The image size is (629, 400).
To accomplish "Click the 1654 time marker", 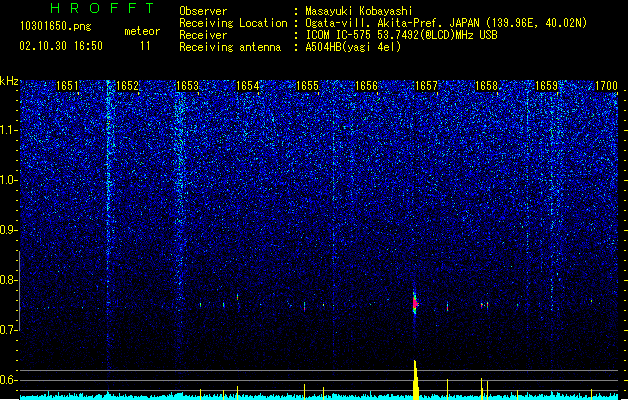I will pos(248,86).
